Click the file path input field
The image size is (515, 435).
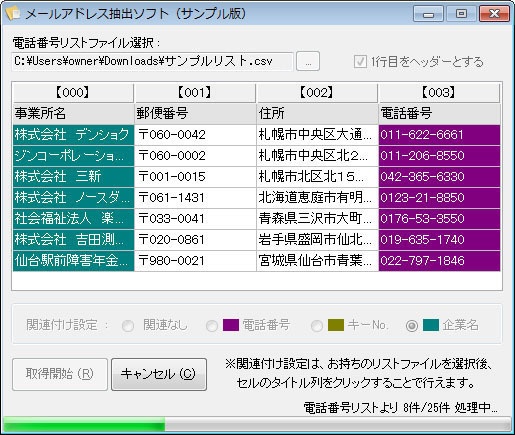[153, 61]
